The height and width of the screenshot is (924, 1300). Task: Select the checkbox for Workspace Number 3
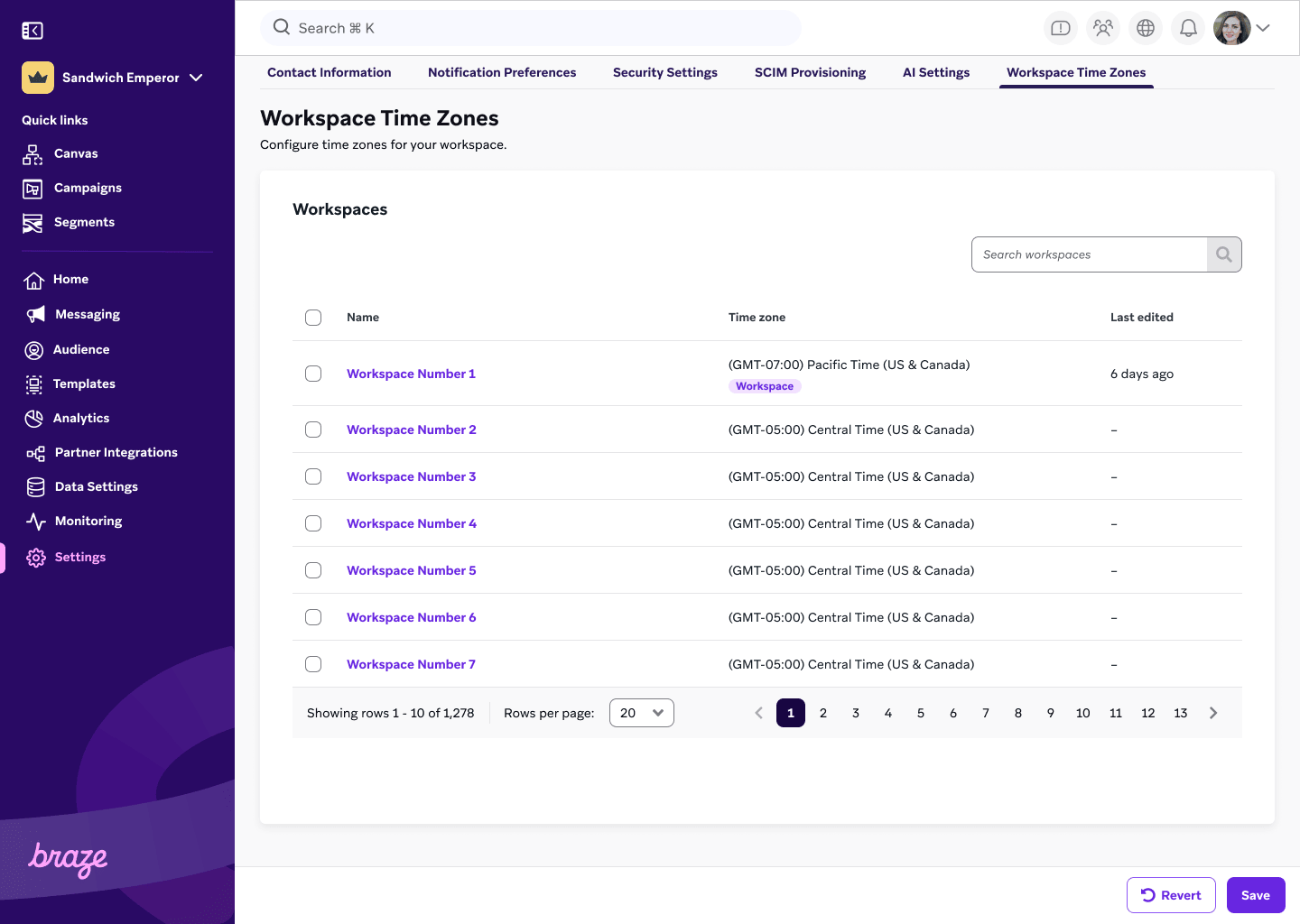point(313,476)
